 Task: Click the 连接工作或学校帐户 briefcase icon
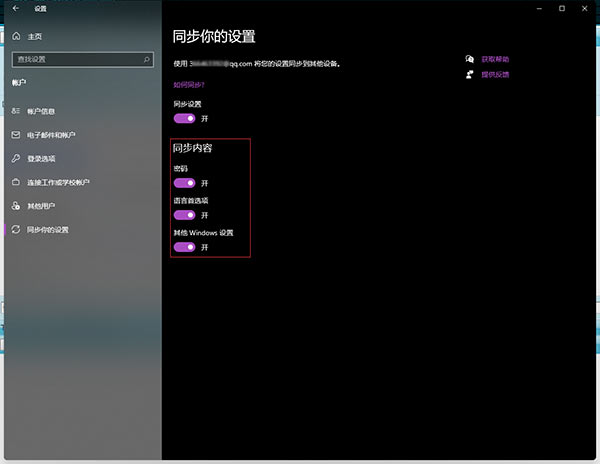16,182
